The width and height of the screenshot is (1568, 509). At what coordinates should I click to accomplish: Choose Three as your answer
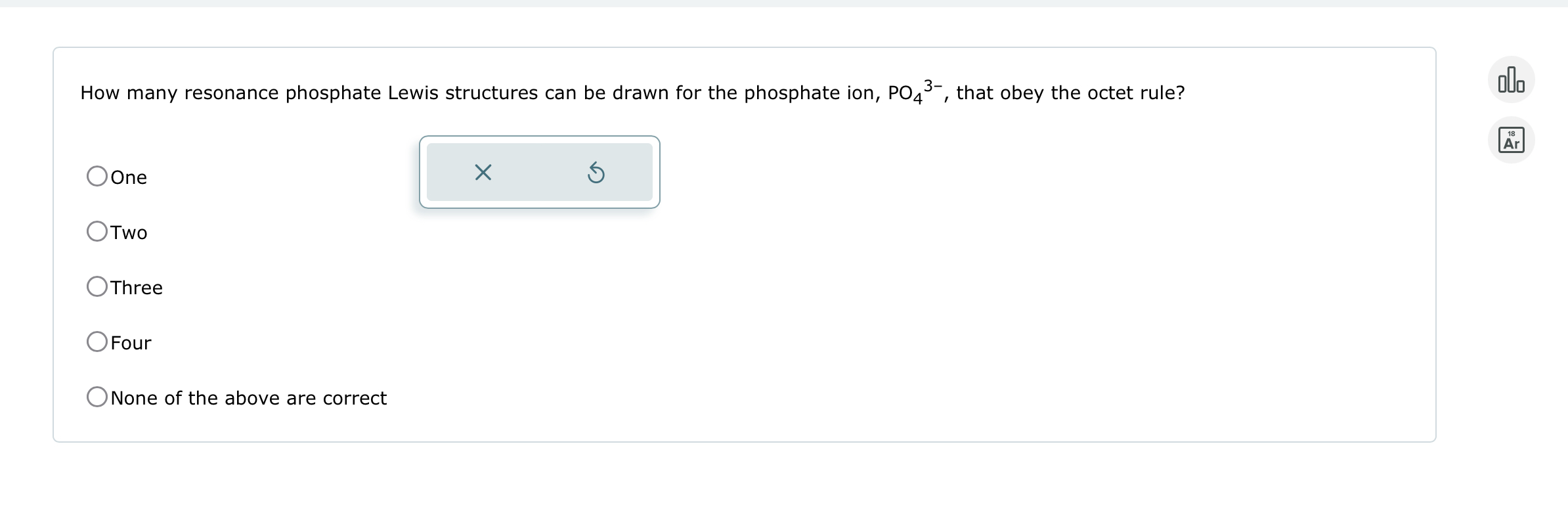click(97, 286)
